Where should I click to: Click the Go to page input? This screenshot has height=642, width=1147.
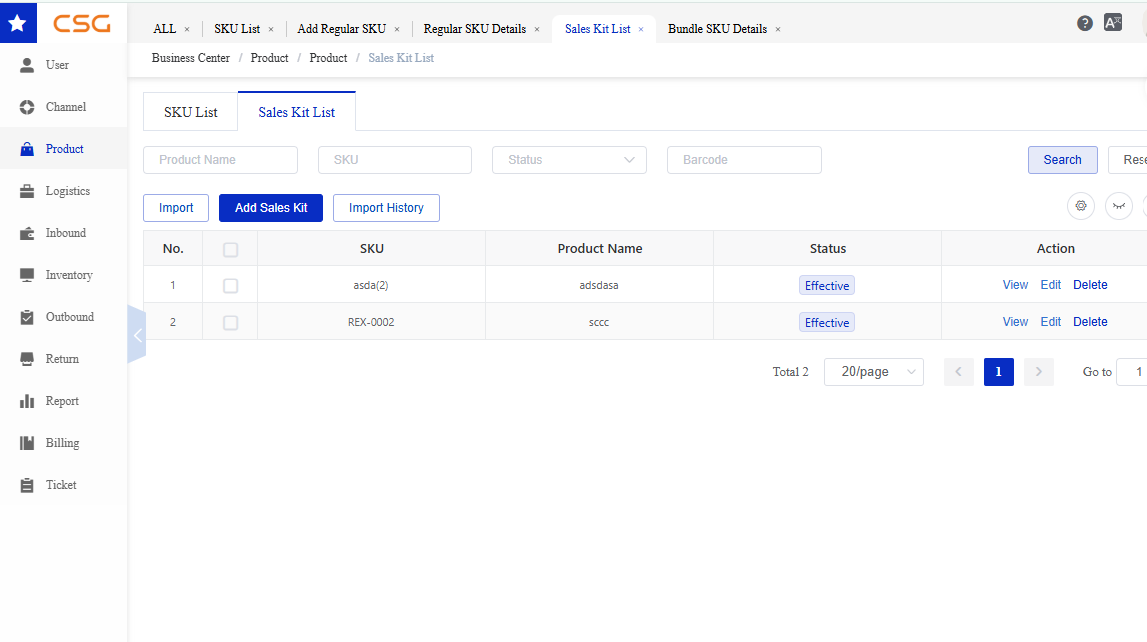[1132, 372]
